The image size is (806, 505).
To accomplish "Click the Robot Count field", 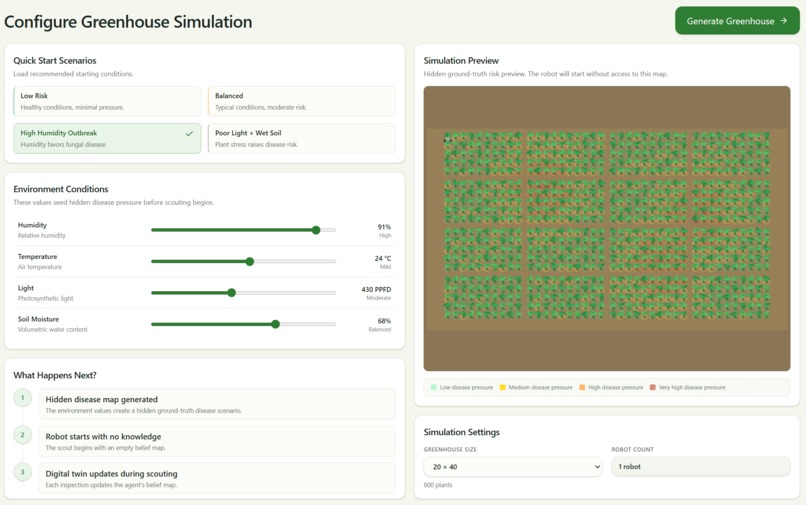I will tap(701, 466).
